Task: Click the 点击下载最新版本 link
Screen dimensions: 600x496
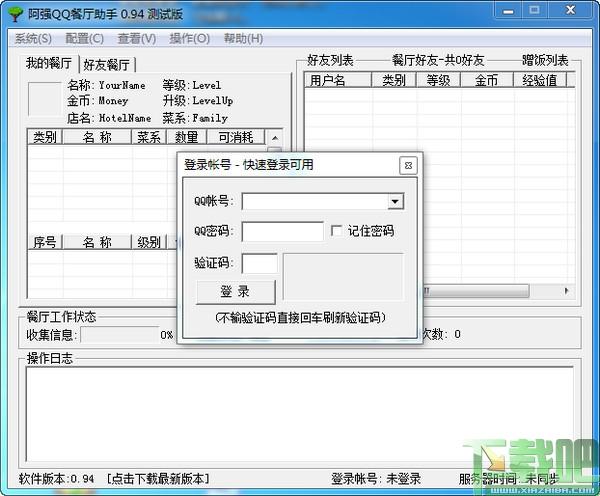Action: click(x=158, y=478)
